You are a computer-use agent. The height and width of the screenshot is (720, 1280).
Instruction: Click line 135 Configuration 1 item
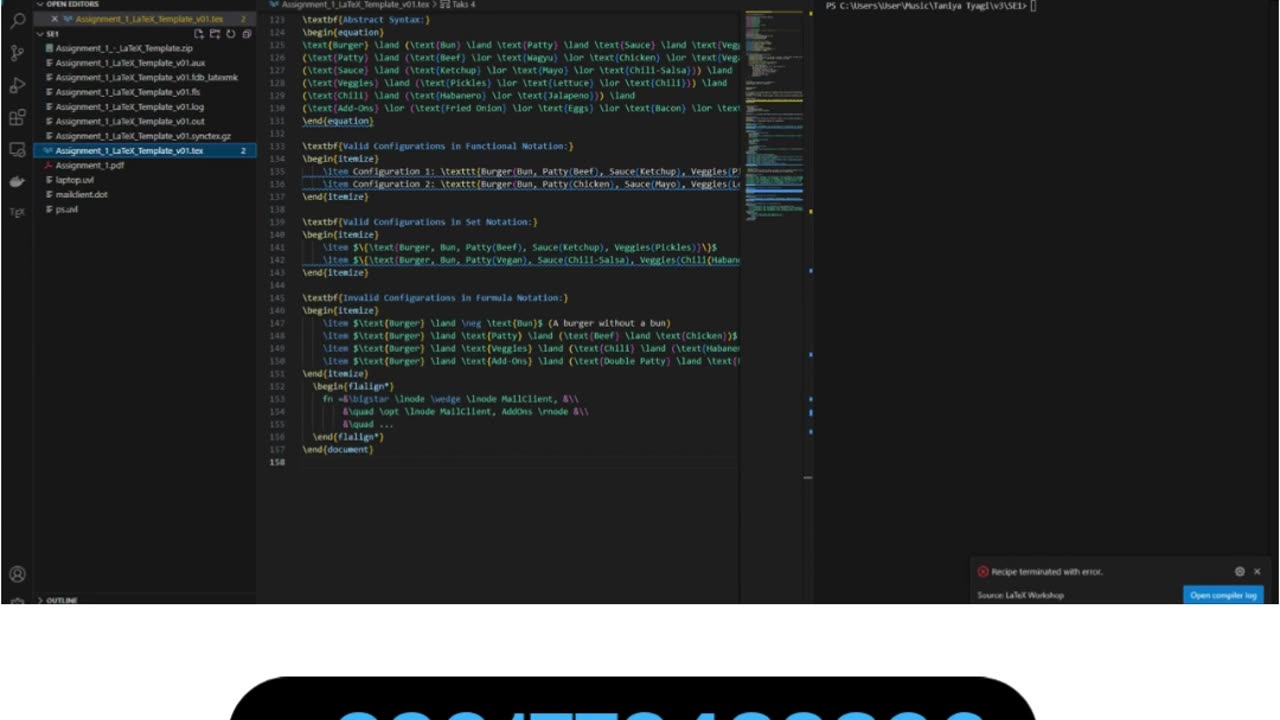[531, 171]
